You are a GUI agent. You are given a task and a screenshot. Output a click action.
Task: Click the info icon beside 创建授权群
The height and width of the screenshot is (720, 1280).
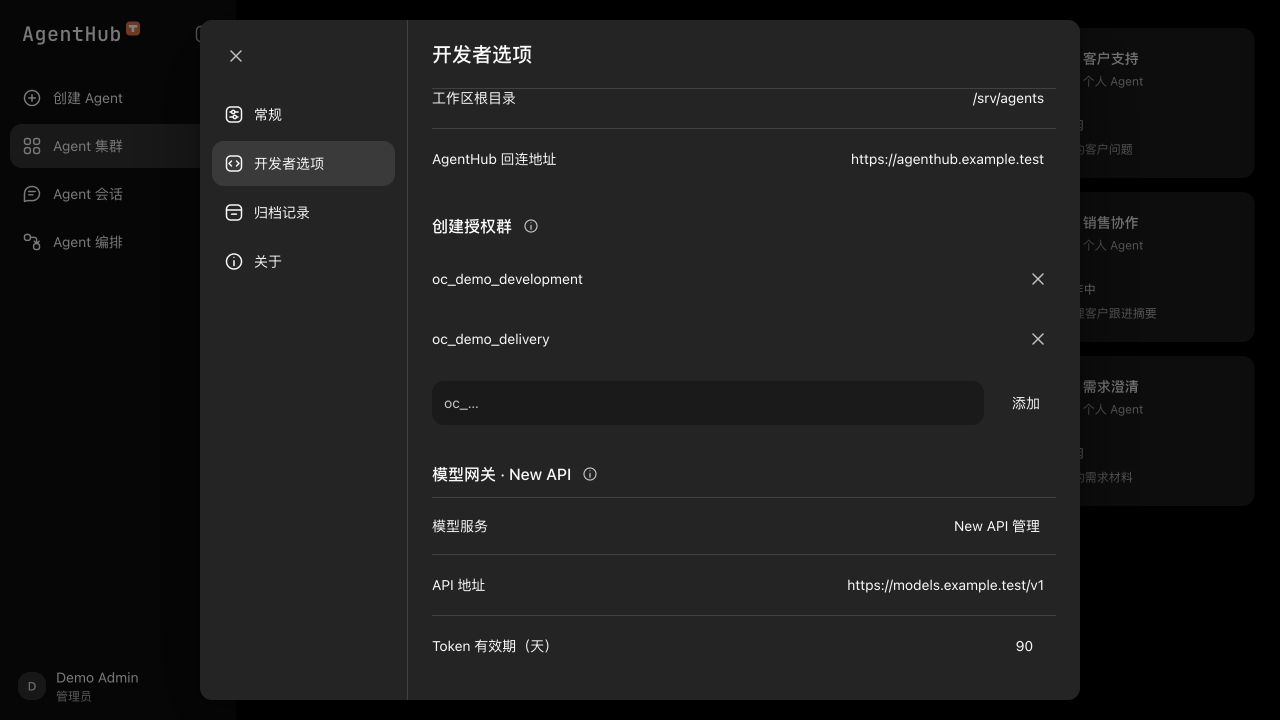coord(531,226)
